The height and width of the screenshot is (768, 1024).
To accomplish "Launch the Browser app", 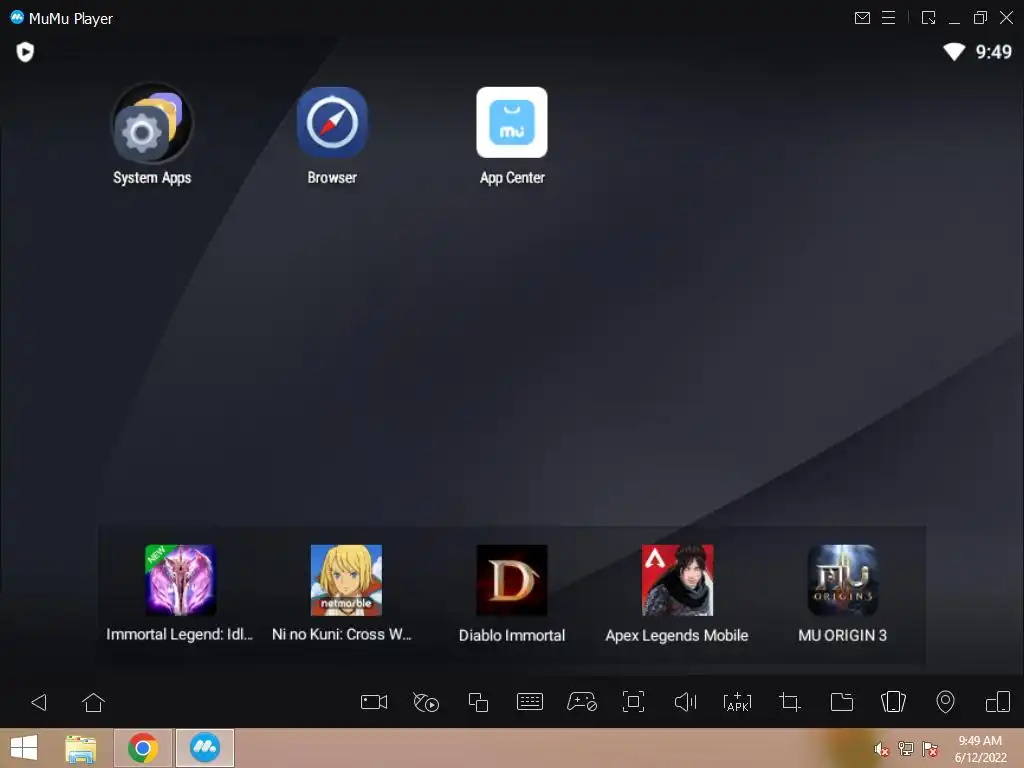I will click(332, 122).
